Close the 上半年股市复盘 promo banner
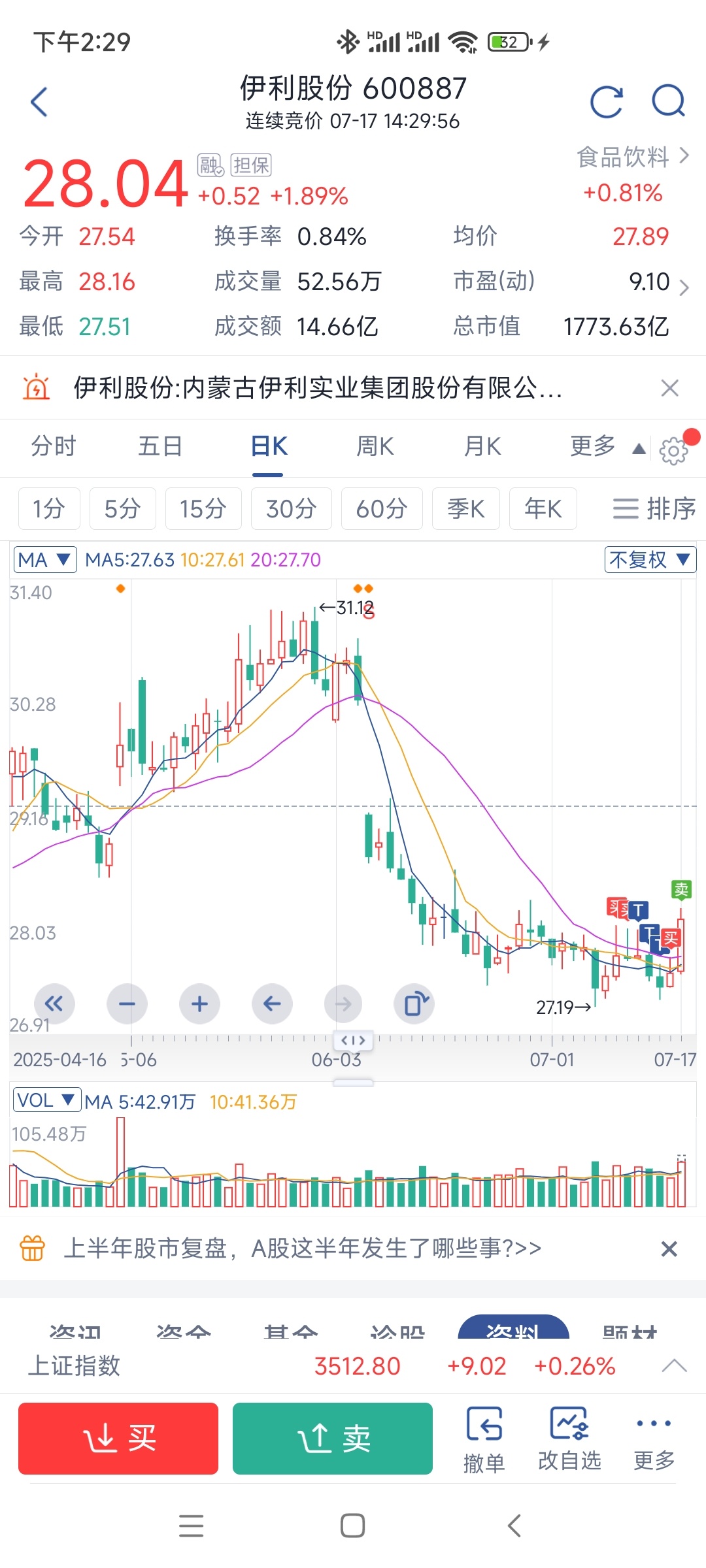This screenshot has width=706, height=1568. point(669,1249)
